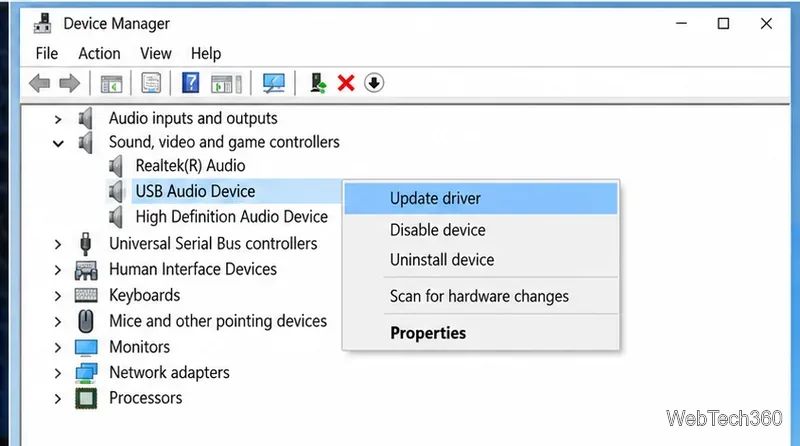Select Processors category label
Screen dimensions: 800x446
pos(145,398)
